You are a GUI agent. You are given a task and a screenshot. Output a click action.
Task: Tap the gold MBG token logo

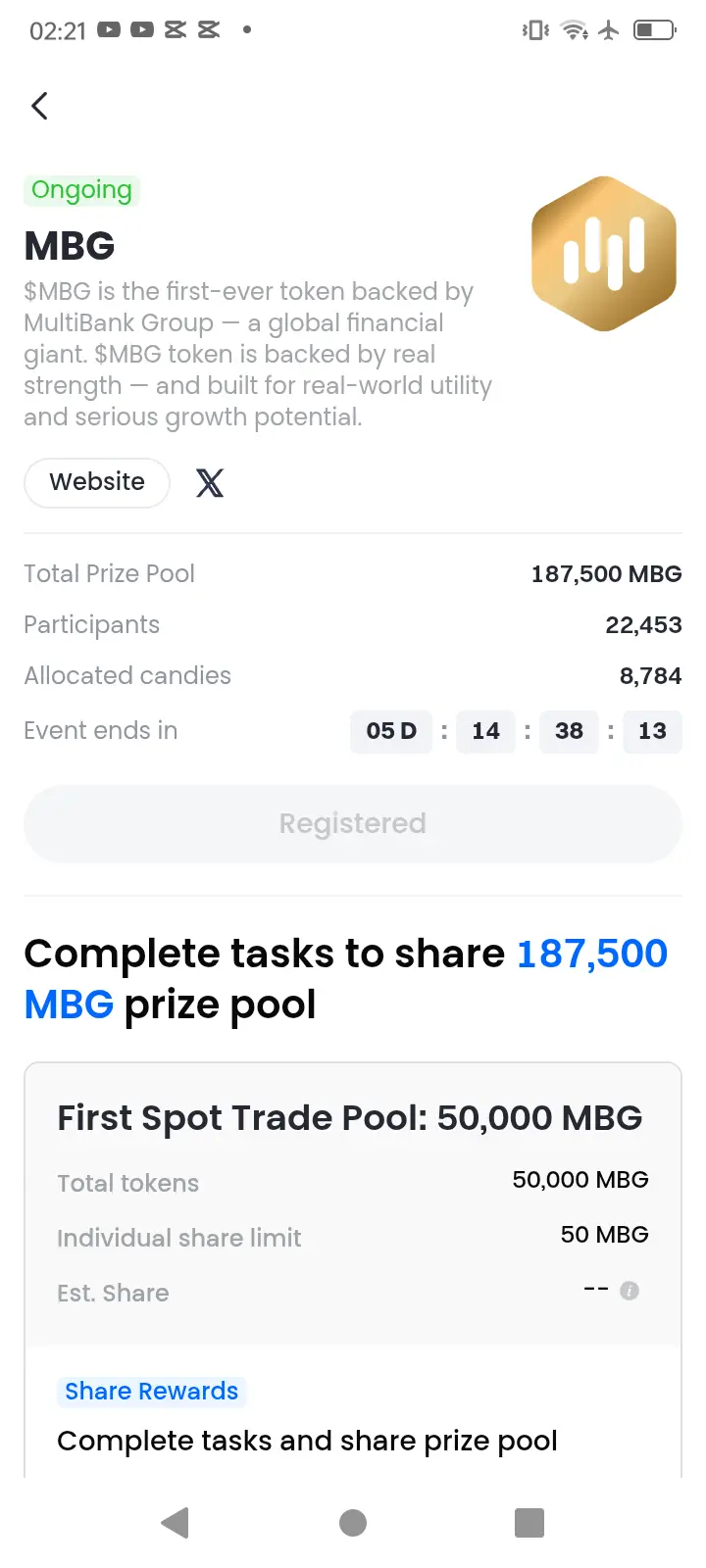click(x=604, y=254)
